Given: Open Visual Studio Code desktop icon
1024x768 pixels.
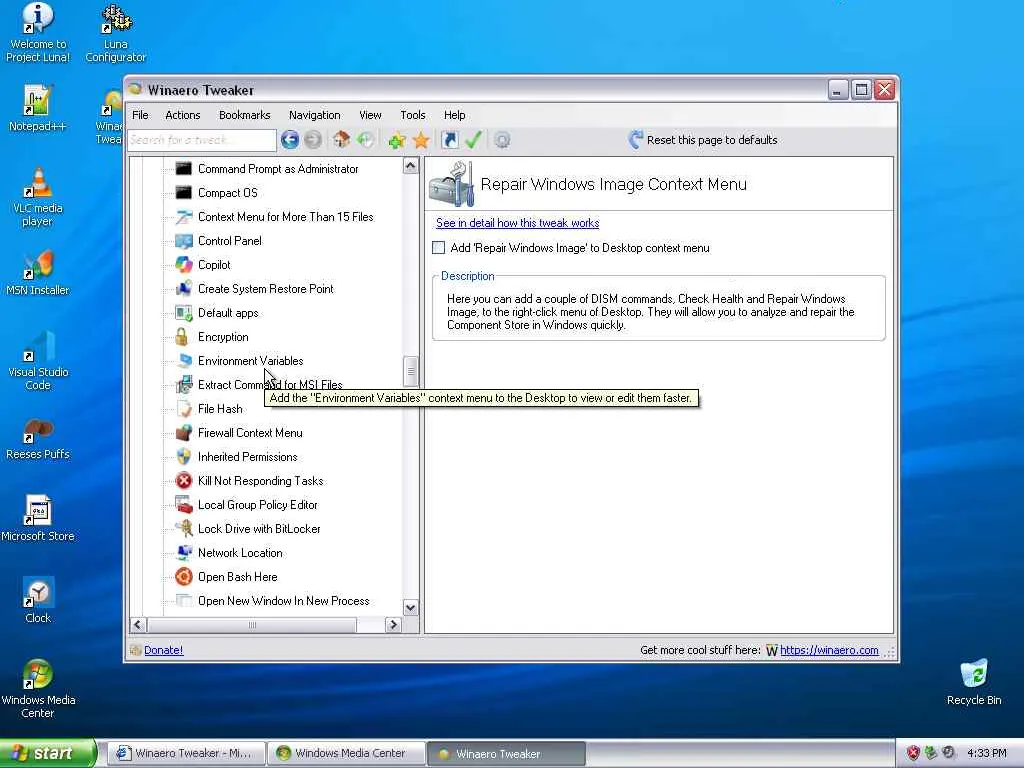Looking at the screenshot, I should (37, 360).
